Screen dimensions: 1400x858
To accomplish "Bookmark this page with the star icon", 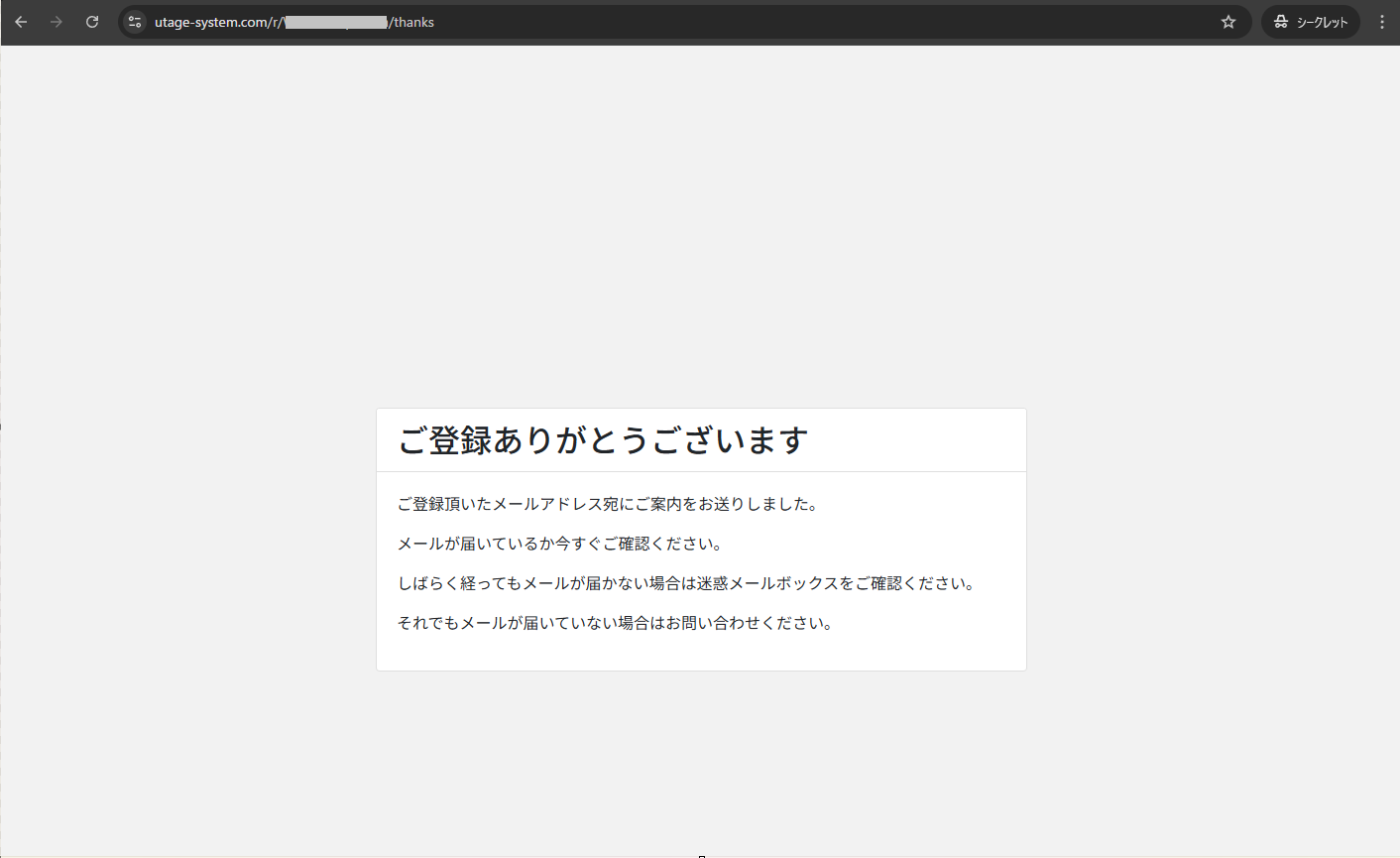I will pyautogui.click(x=1228, y=22).
